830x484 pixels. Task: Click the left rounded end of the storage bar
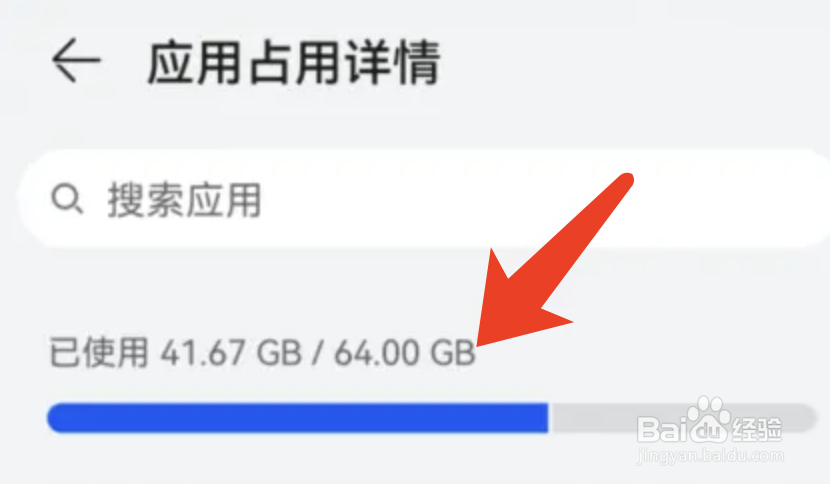[x=57, y=418]
